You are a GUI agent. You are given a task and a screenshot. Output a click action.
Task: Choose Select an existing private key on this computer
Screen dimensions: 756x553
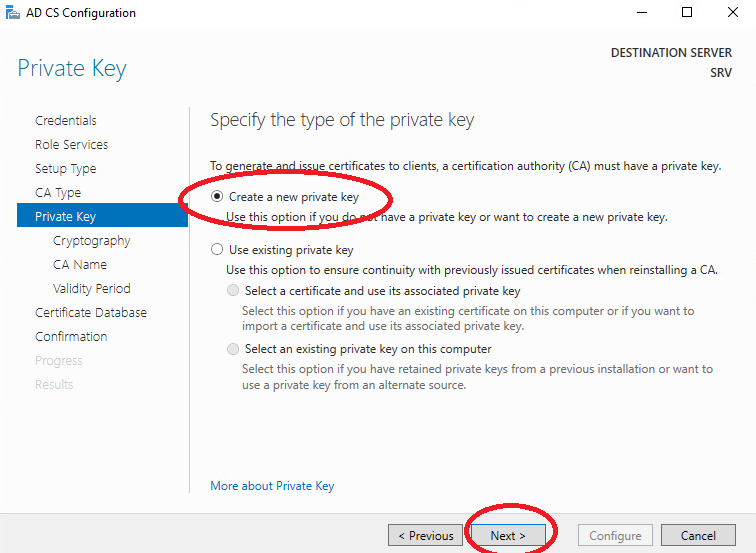point(233,349)
